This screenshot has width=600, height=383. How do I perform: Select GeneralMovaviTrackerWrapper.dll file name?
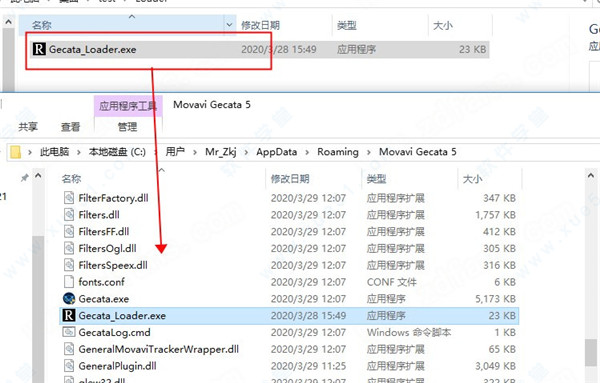pyautogui.click(x=158, y=349)
